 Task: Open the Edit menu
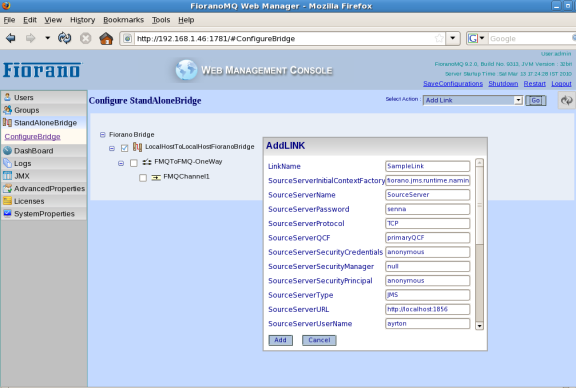click(x=30, y=20)
